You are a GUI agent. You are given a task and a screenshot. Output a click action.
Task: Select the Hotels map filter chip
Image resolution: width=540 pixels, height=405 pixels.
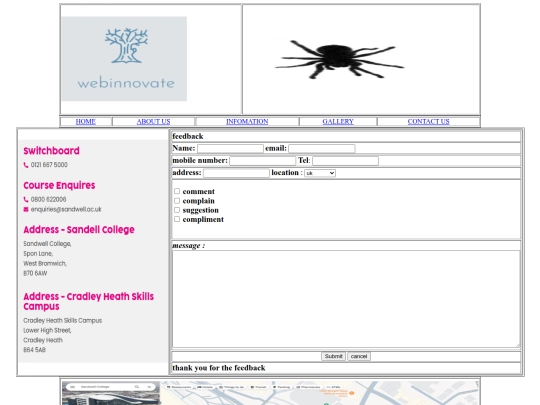(205, 387)
